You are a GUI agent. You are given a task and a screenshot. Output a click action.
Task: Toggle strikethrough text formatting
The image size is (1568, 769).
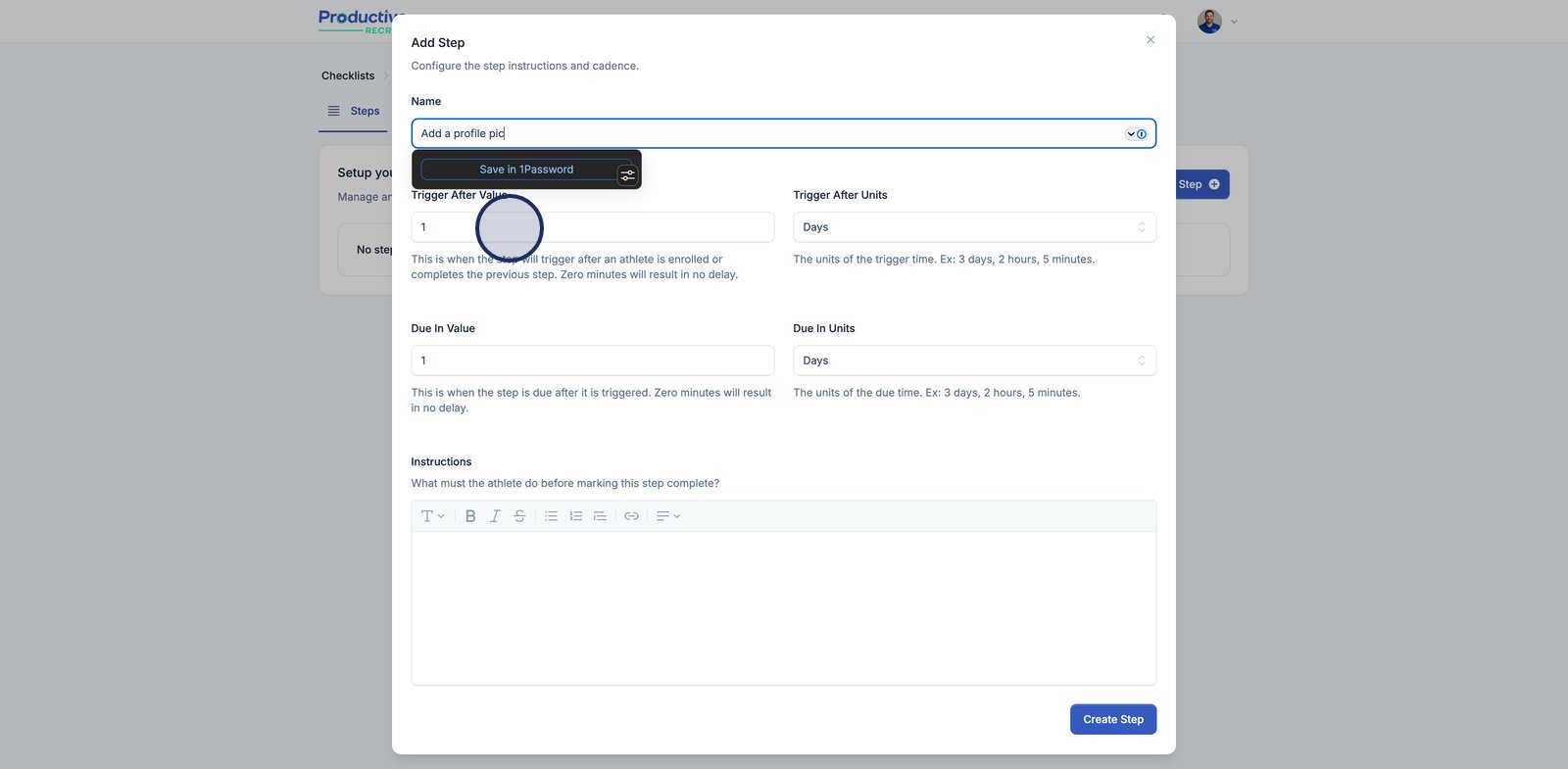click(x=519, y=516)
